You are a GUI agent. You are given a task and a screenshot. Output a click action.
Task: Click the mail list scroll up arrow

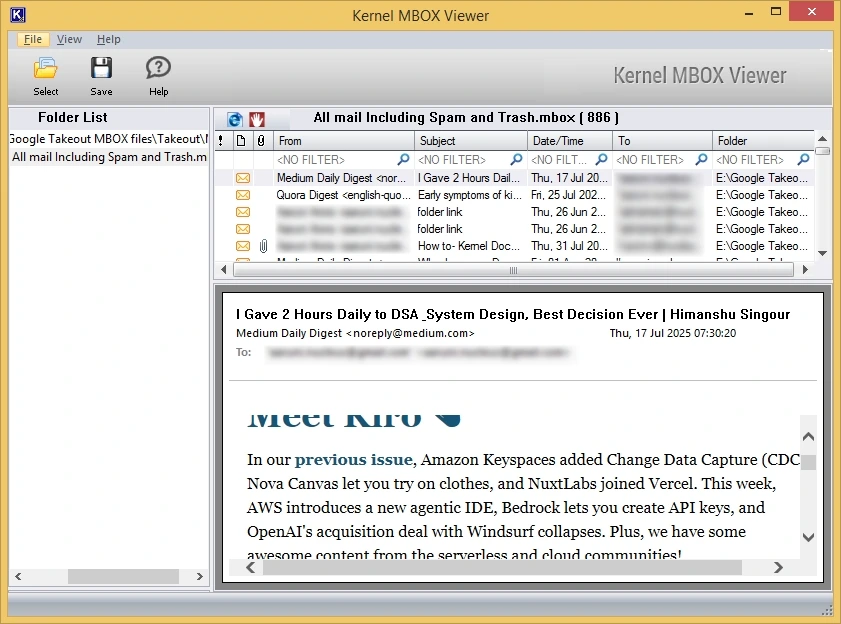[822, 140]
